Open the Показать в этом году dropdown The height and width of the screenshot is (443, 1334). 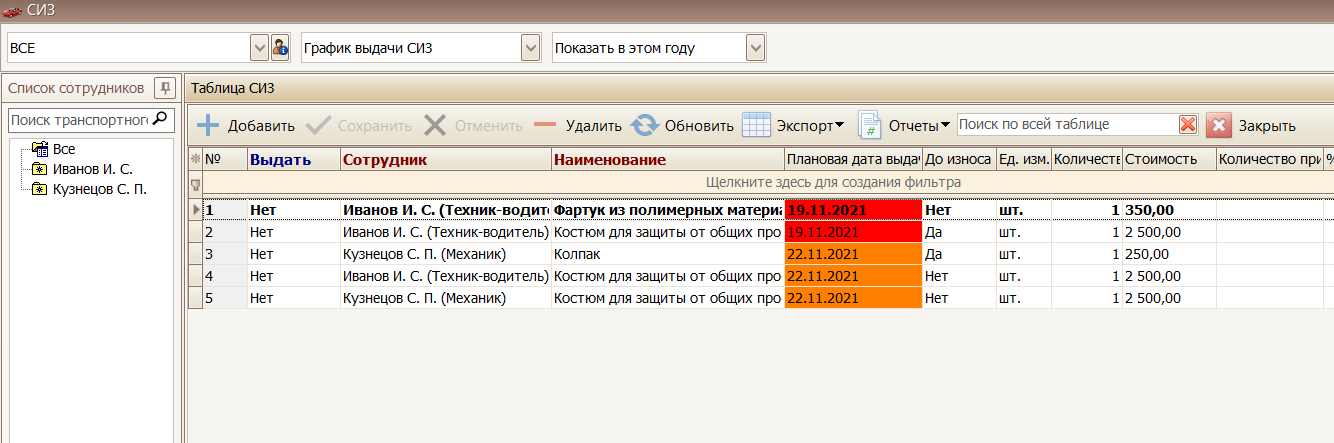click(755, 48)
